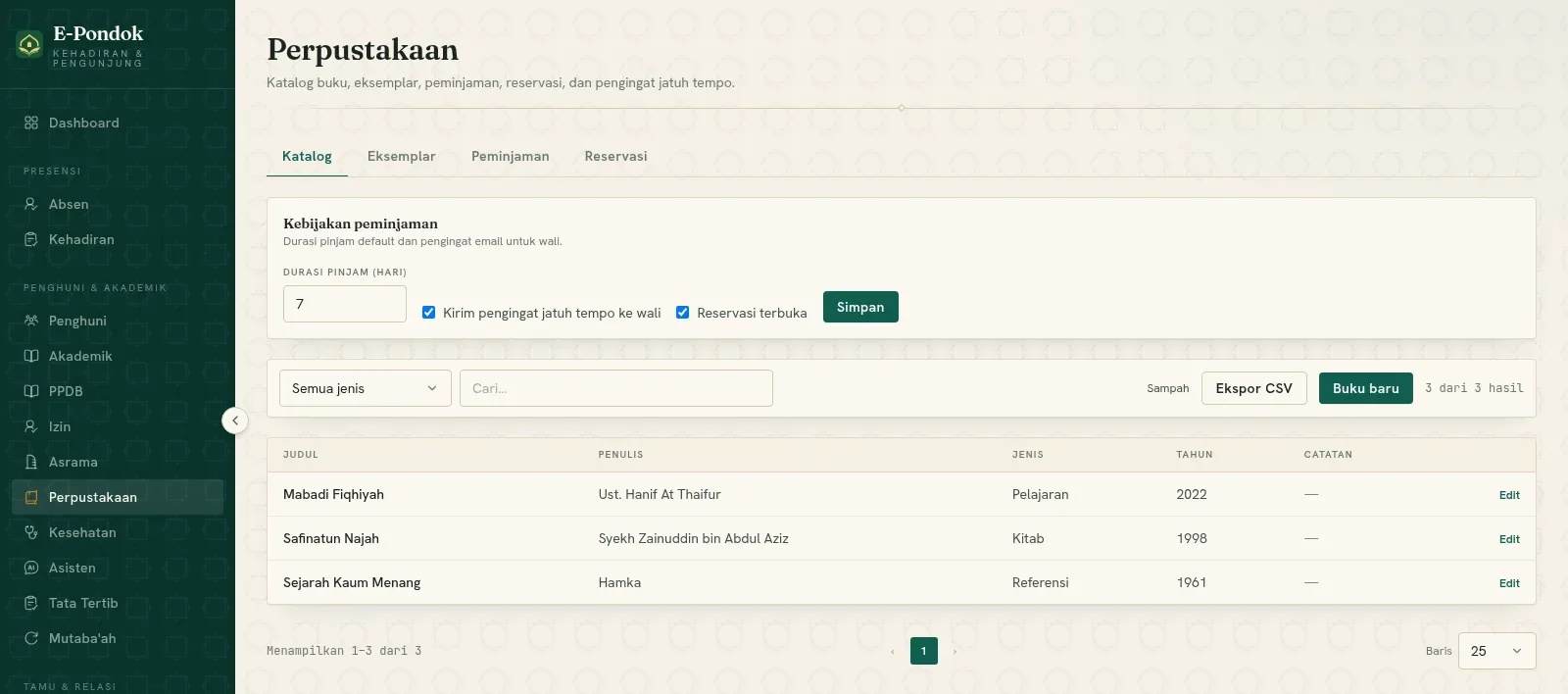Toggle Kirim pengingat jatuh tempo ke wali
Screen dimensions: 1568x694
pos(428,313)
